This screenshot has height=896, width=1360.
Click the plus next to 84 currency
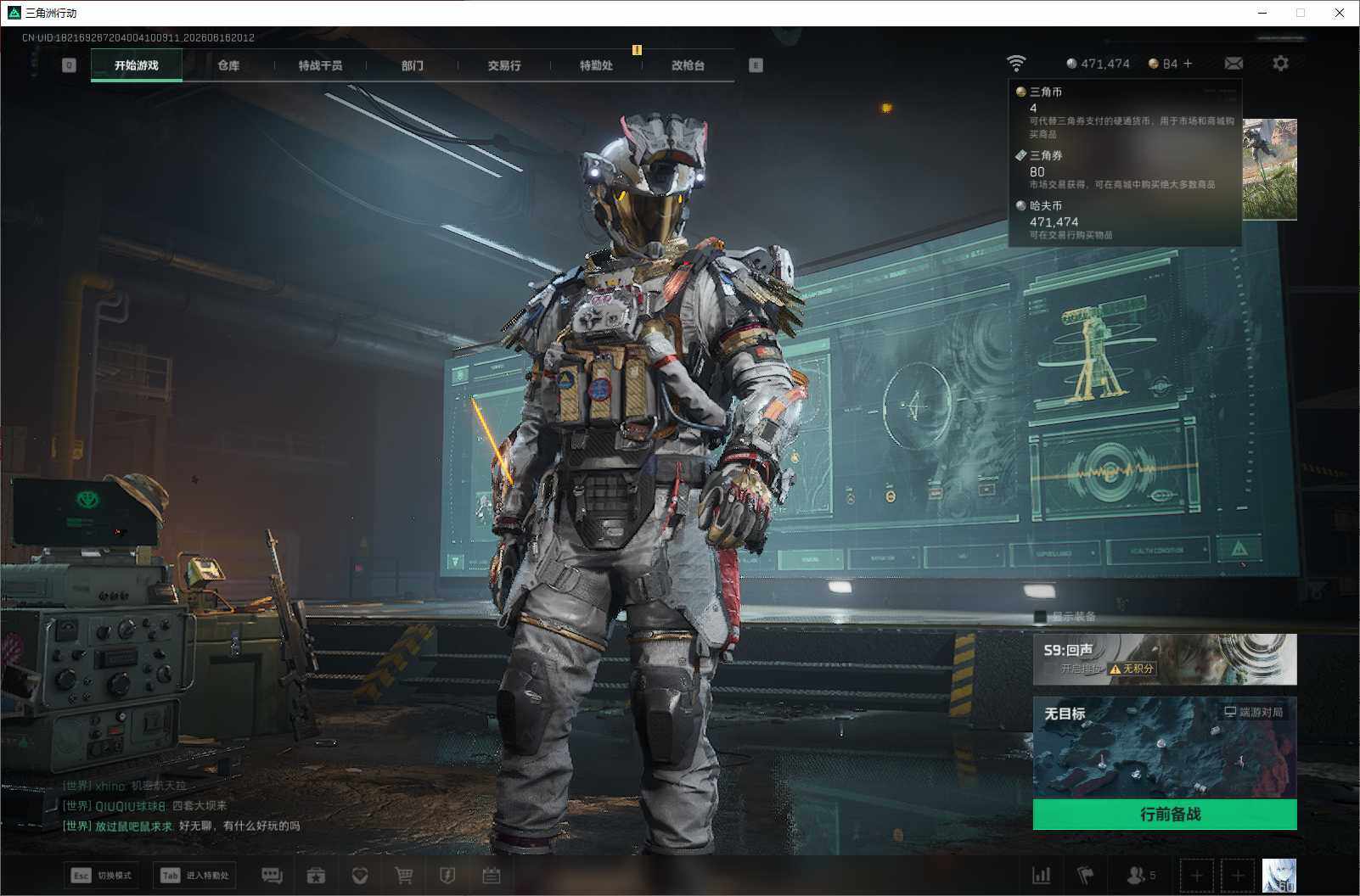click(x=1188, y=64)
